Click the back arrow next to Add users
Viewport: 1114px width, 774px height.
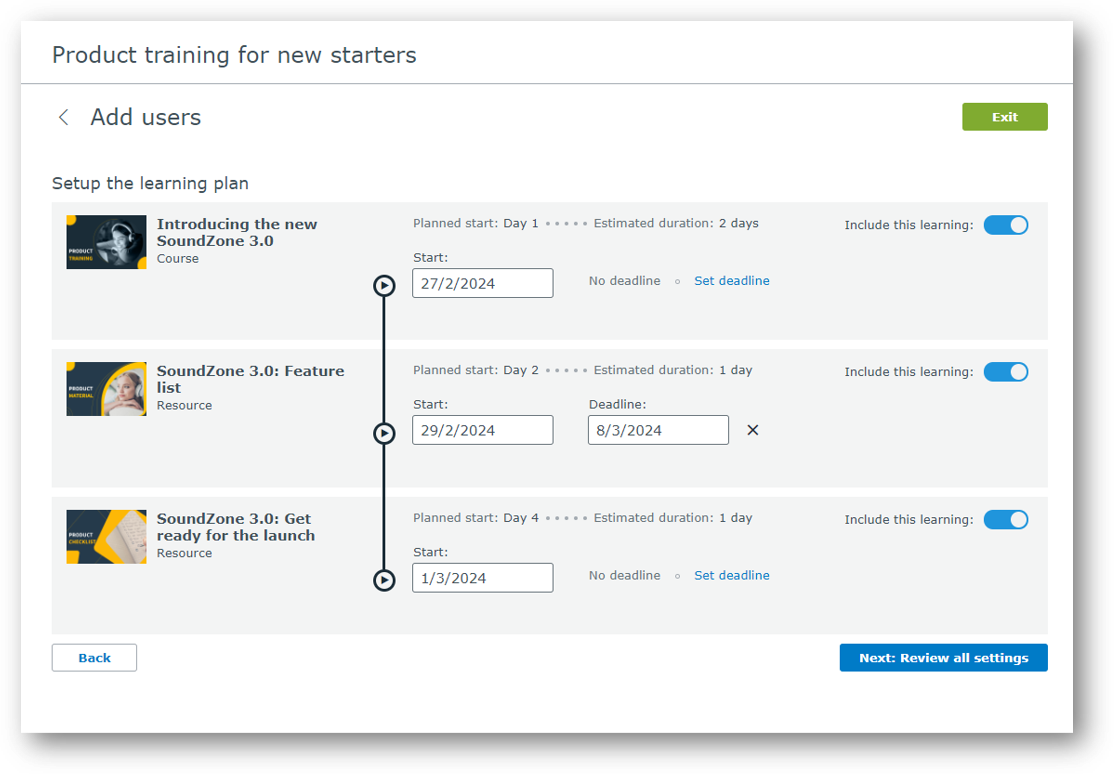pyautogui.click(x=63, y=116)
